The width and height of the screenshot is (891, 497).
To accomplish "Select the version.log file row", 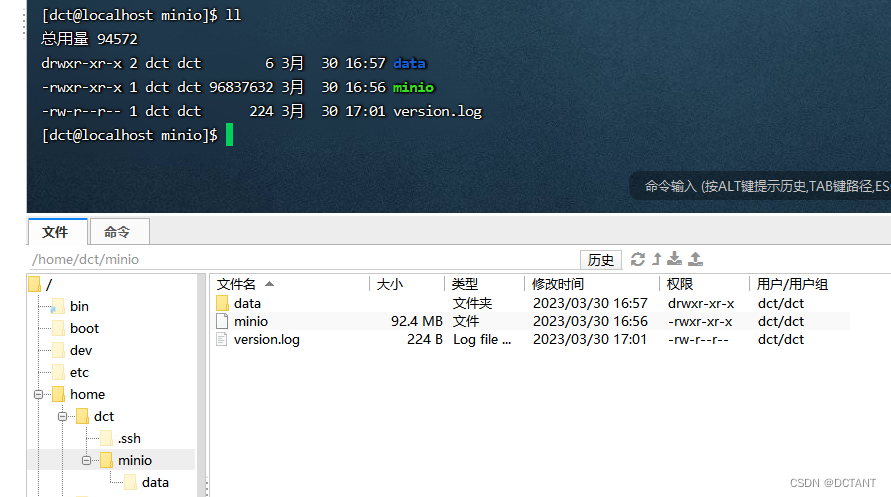I will point(532,340).
